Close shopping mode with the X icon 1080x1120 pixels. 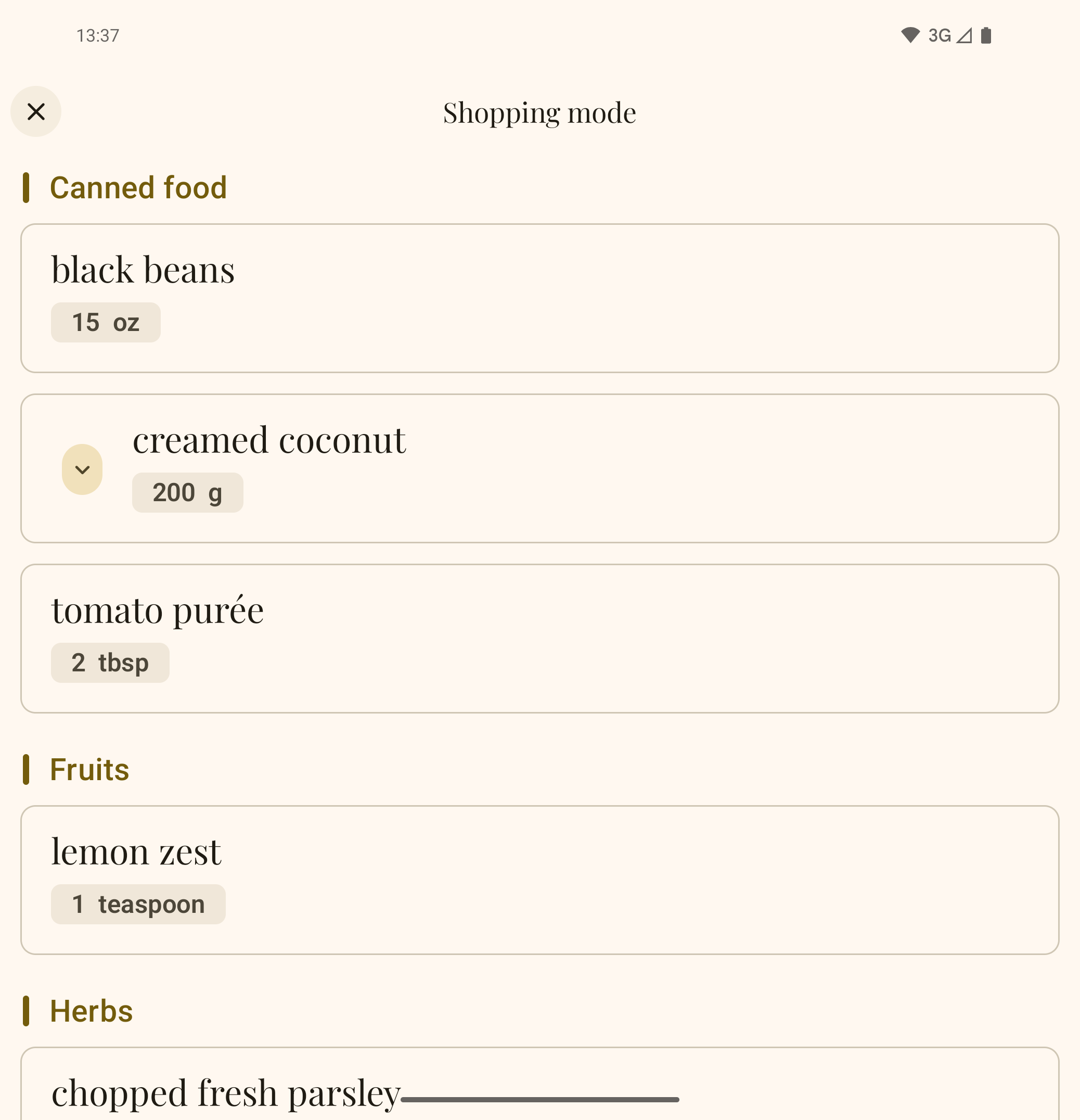(x=36, y=112)
